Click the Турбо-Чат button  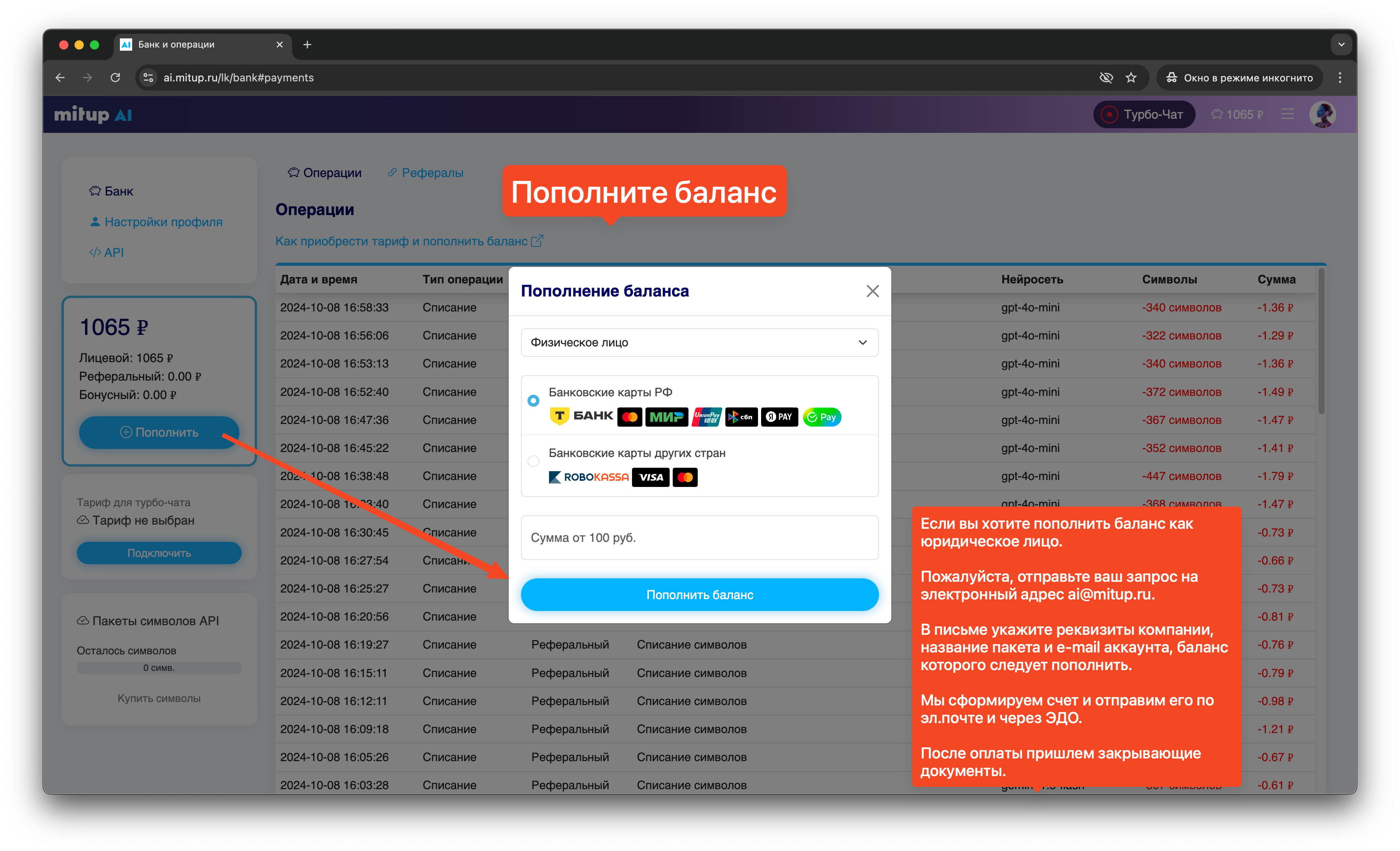click(1143, 115)
